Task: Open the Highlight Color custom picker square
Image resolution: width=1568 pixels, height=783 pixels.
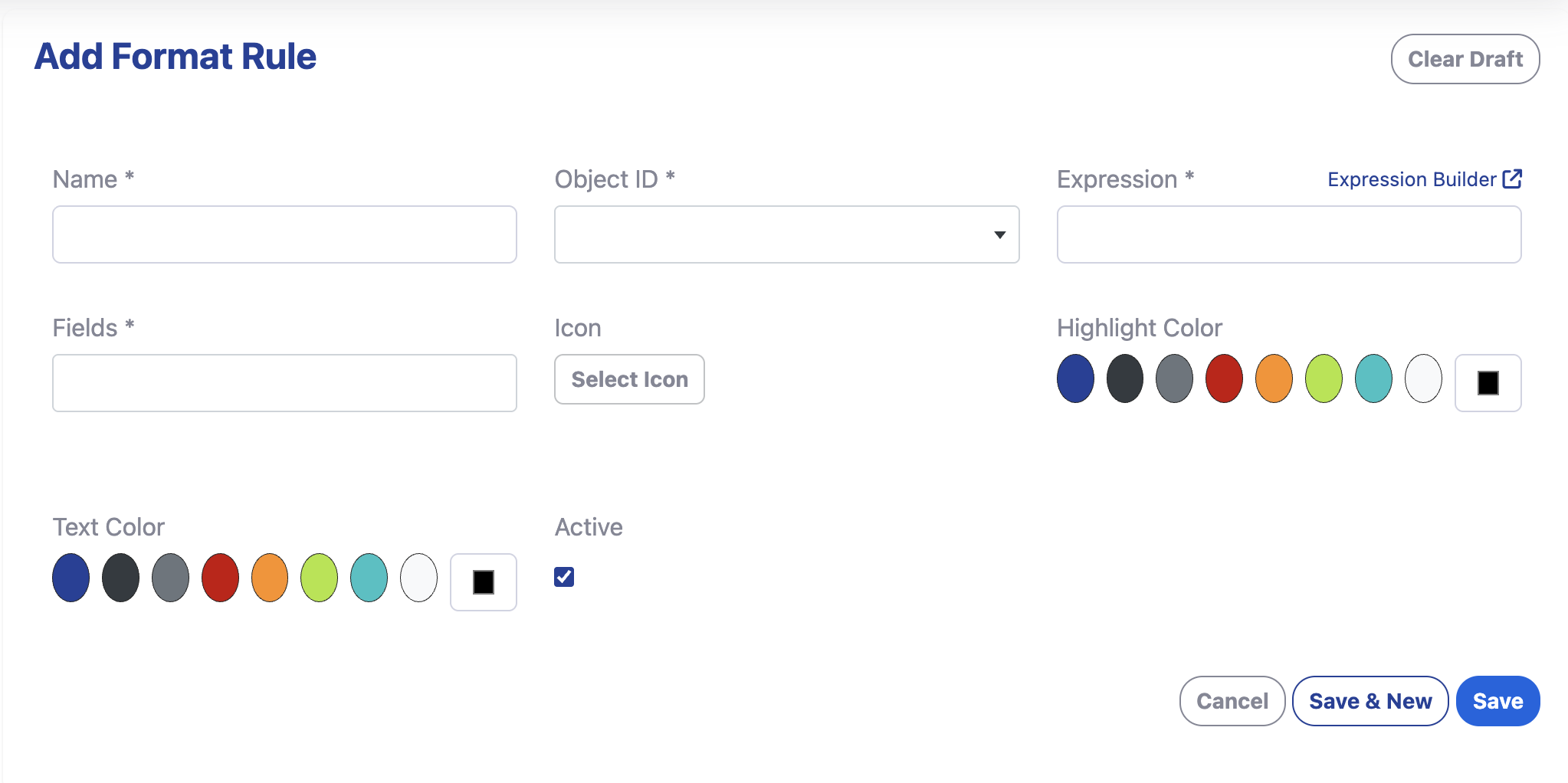Action: coord(1488,383)
